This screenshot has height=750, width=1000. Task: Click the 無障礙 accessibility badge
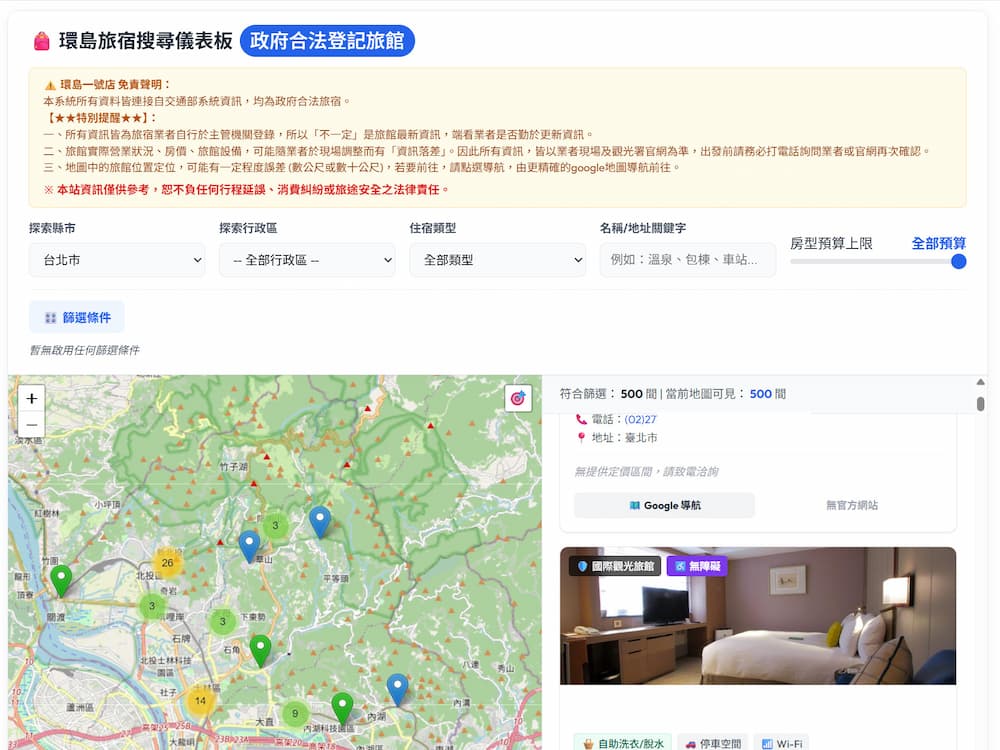tap(697, 566)
